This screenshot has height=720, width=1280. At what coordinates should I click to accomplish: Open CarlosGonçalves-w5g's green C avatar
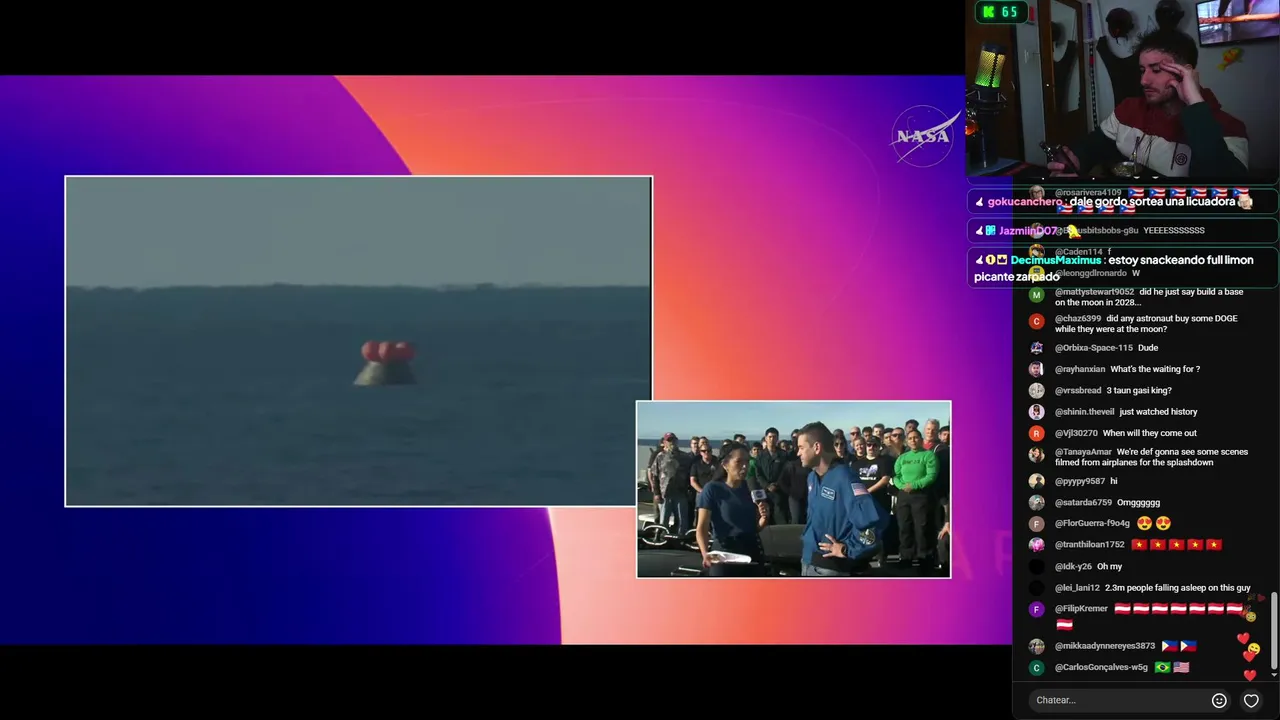[1037, 667]
